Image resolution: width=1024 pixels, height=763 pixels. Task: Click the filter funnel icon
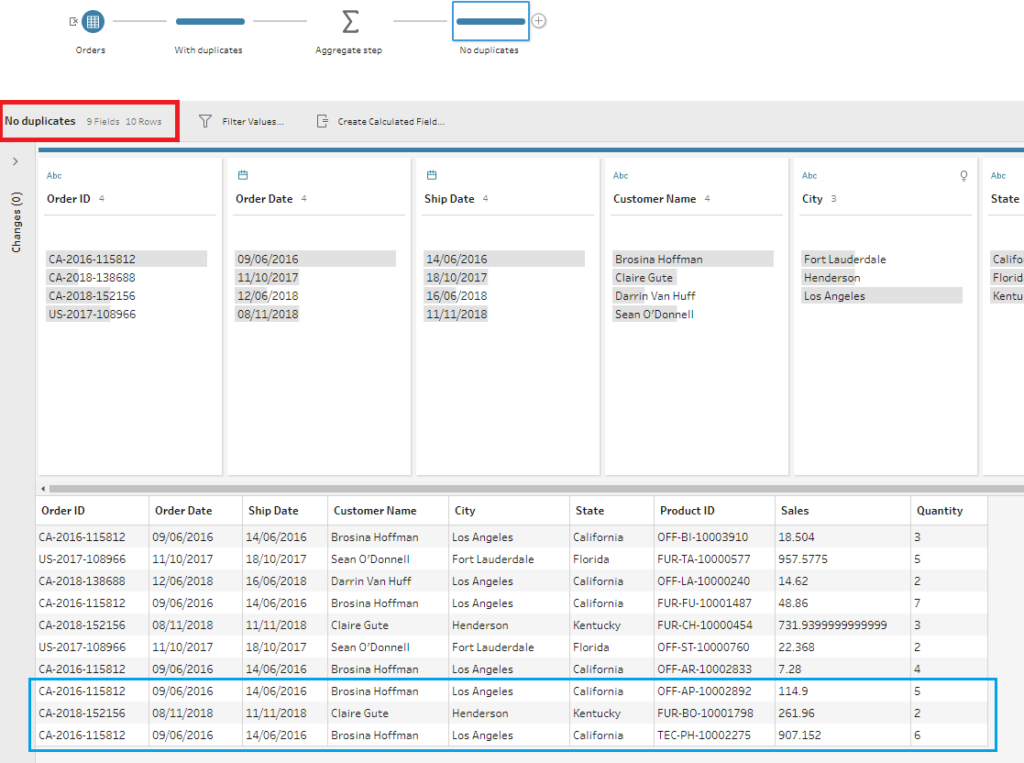(x=205, y=121)
